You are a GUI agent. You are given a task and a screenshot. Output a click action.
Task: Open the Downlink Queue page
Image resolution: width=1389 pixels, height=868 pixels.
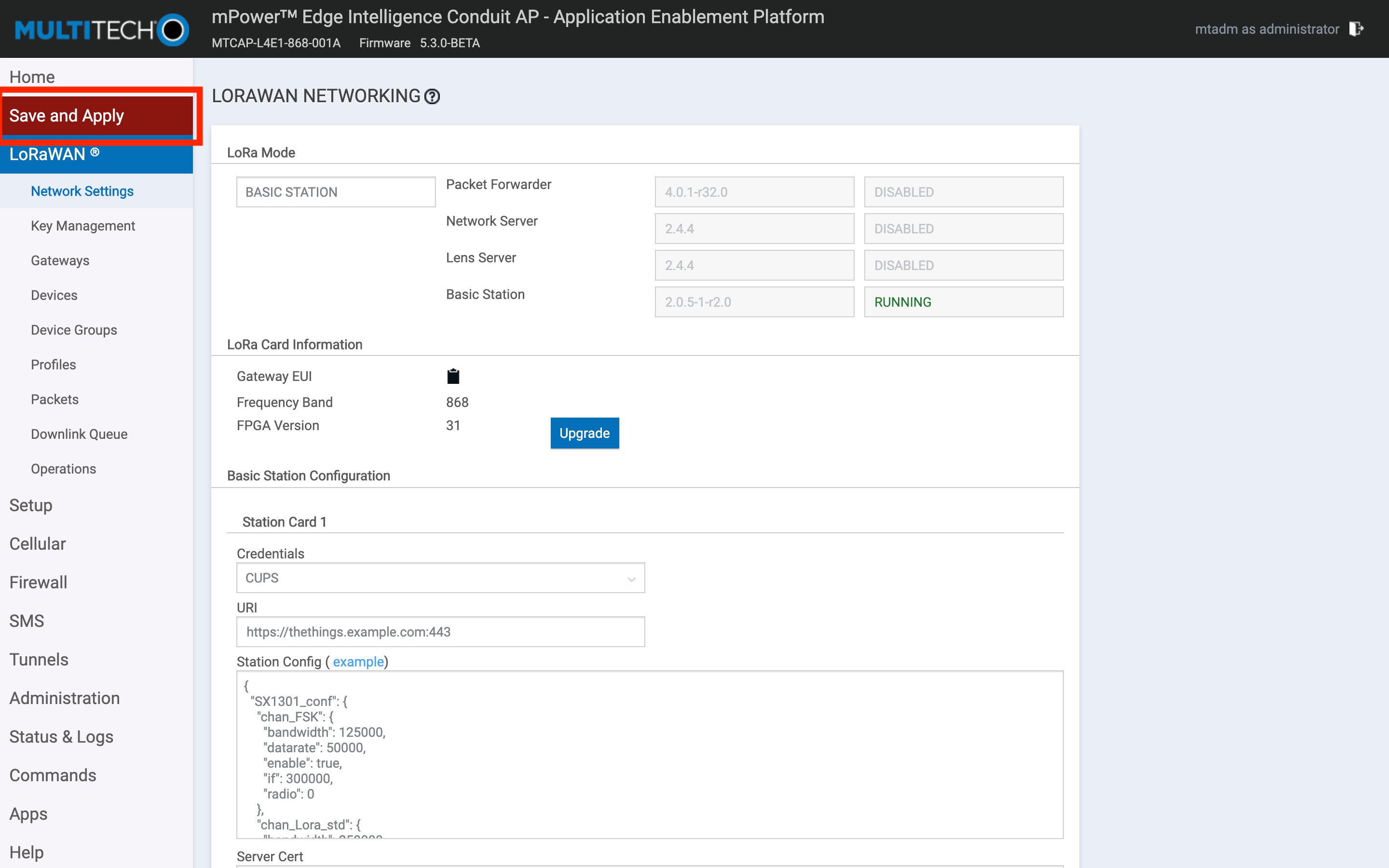79,434
